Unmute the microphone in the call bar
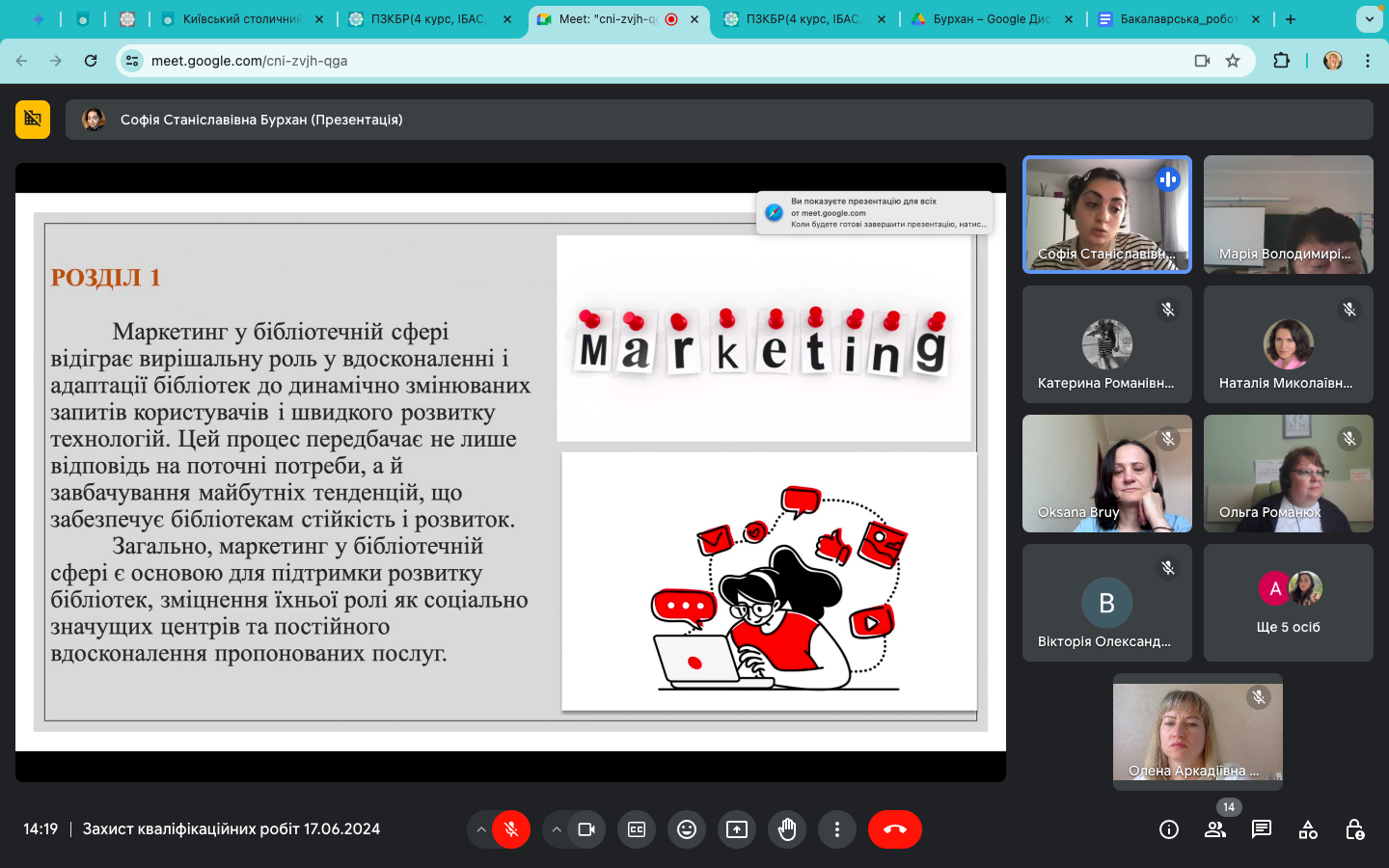 (511, 829)
